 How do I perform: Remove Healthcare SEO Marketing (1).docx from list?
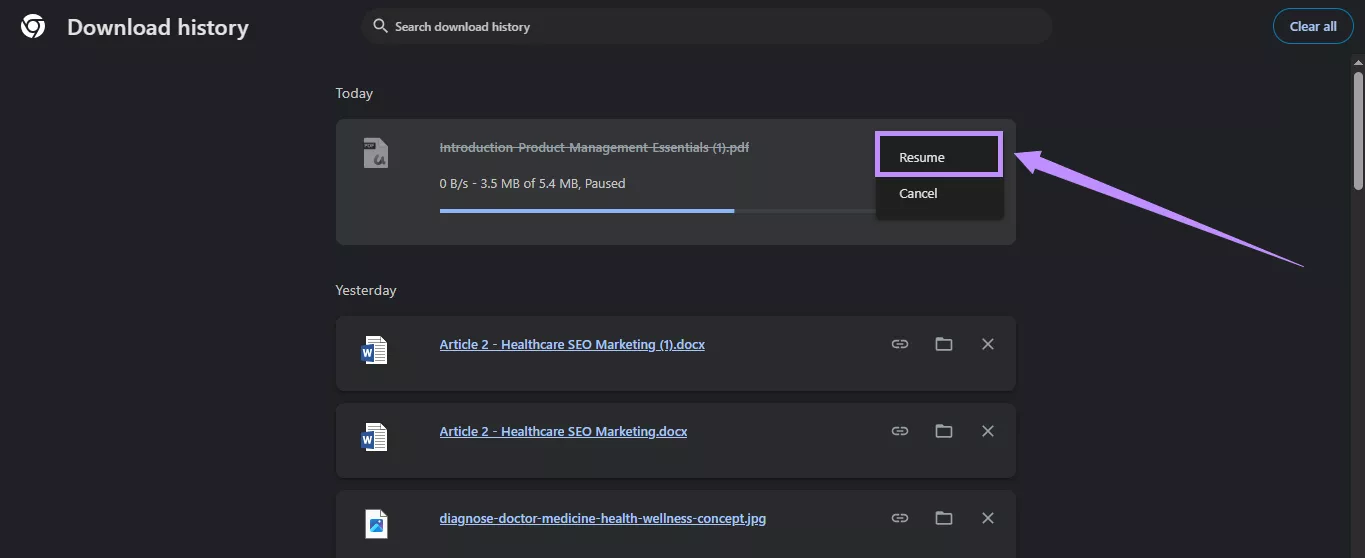[988, 344]
